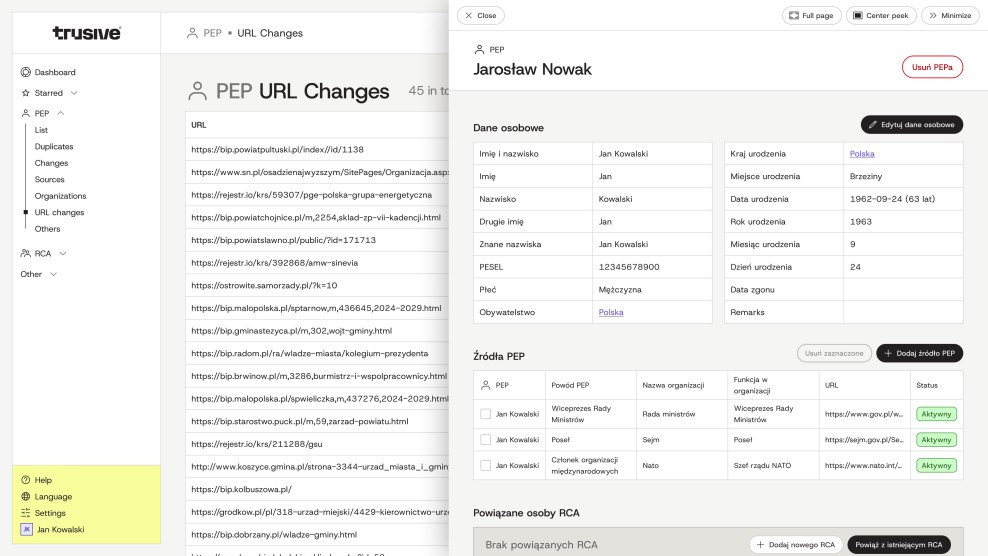988x556 pixels.
Task: Go to Organizations in sidebar
Action: tap(60, 196)
